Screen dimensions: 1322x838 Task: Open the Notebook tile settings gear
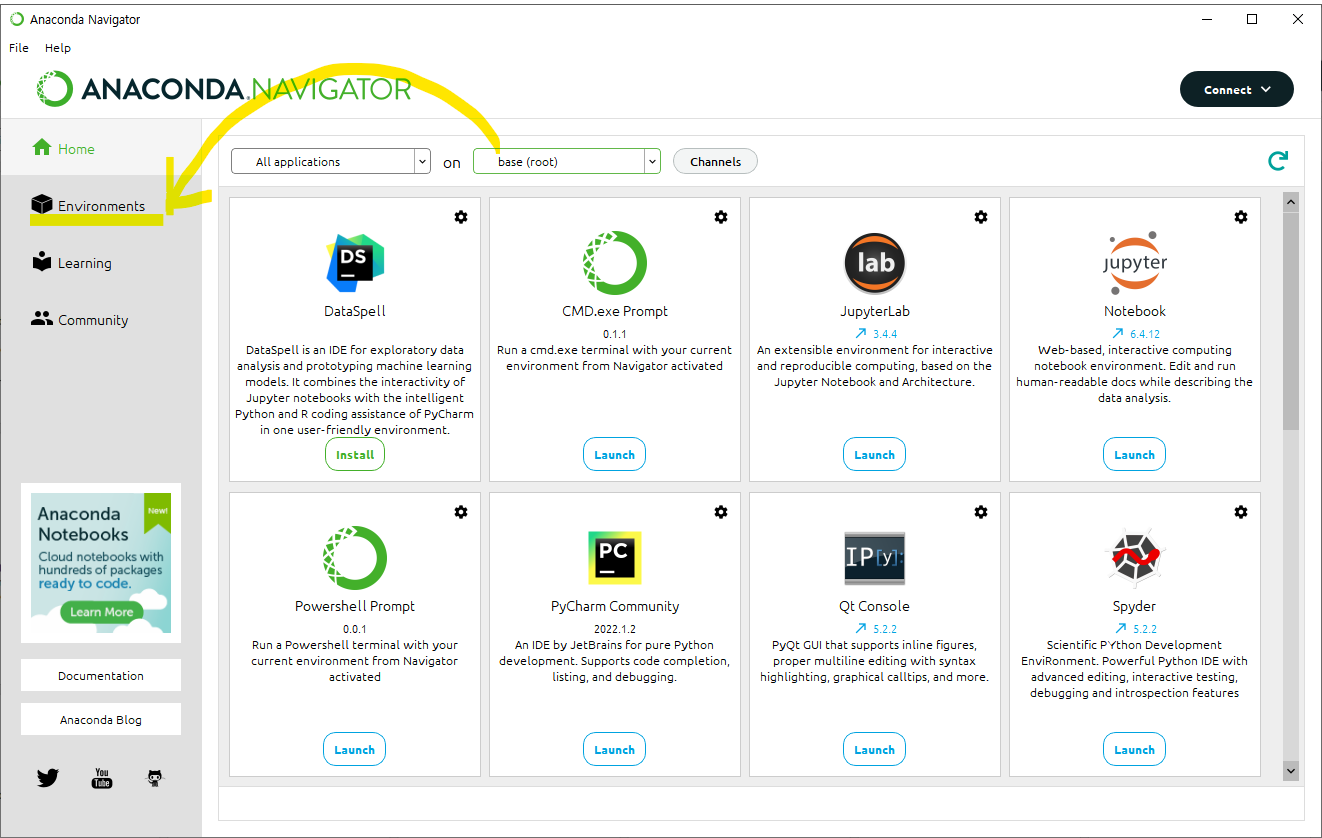(x=1241, y=217)
